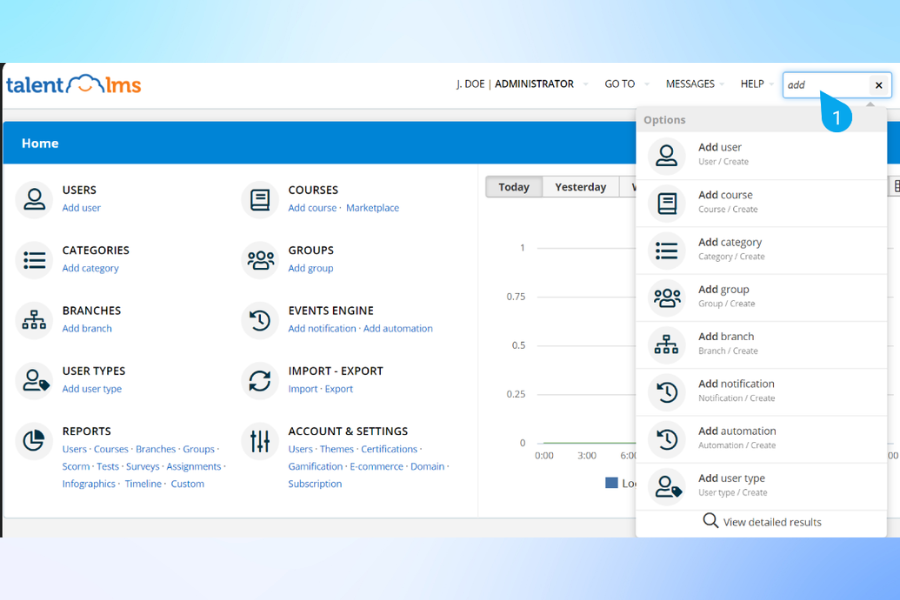Open Subscription settings link
The height and width of the screenshot is (600, 900).
[315, 483]
